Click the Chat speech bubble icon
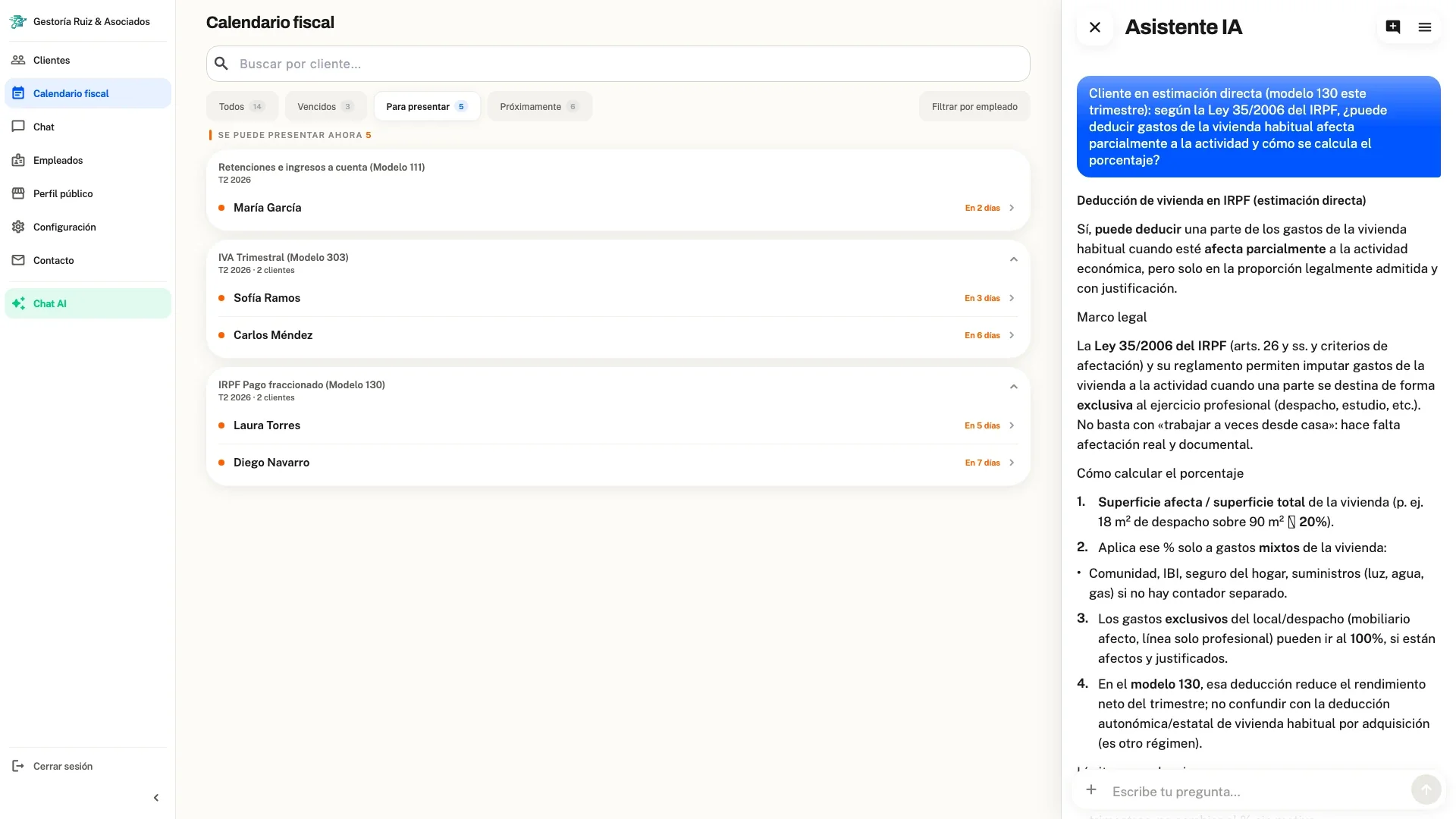Screen dimensions: 1456x819 [x=18, y=127]
